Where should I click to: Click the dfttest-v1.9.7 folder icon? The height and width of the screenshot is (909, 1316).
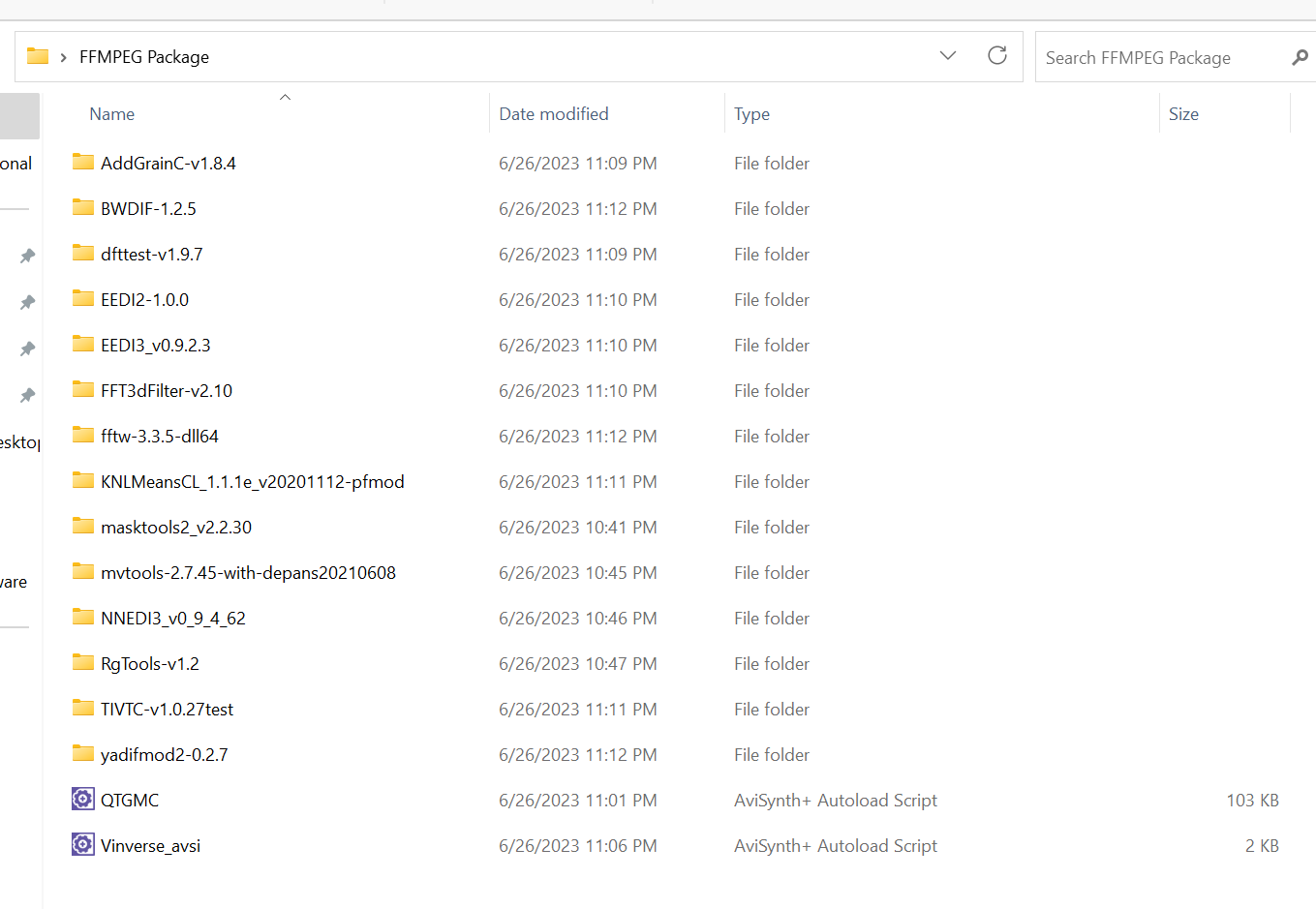click(x=83, y=253)
